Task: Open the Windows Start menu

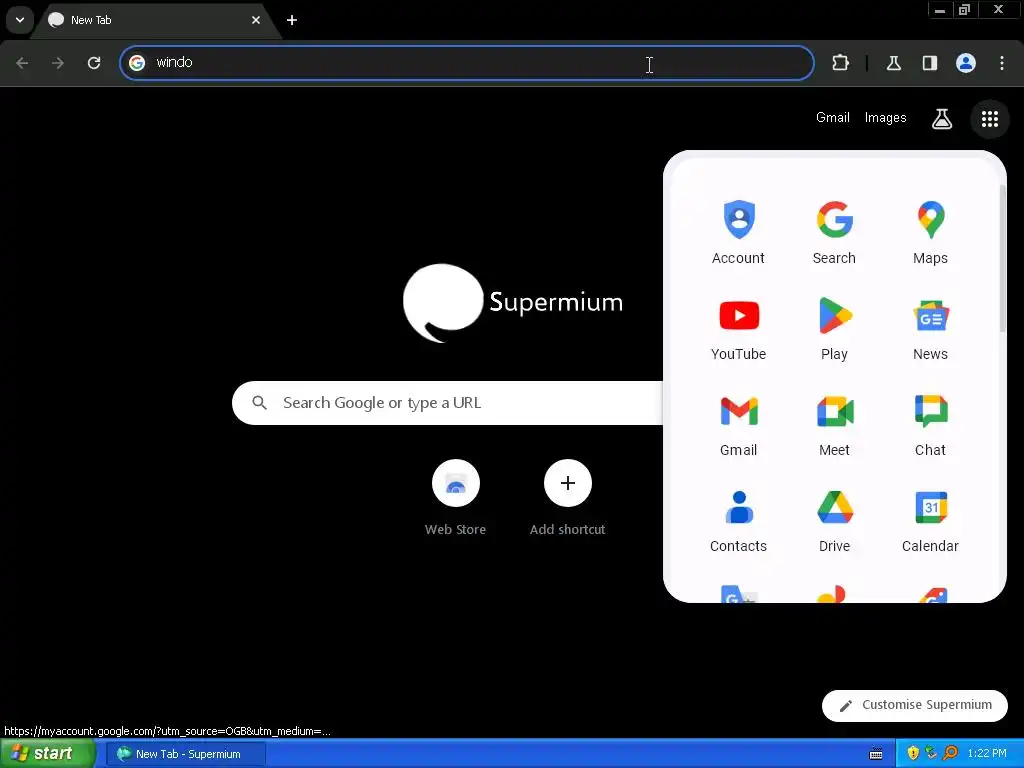Action: click(48, 754)
